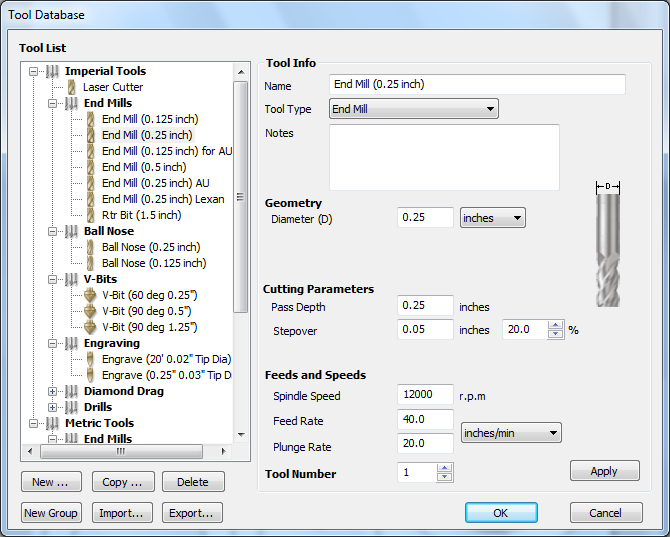670x537 pixels.
Task: Click the end mill diagram image
Action: click(608, 244)
